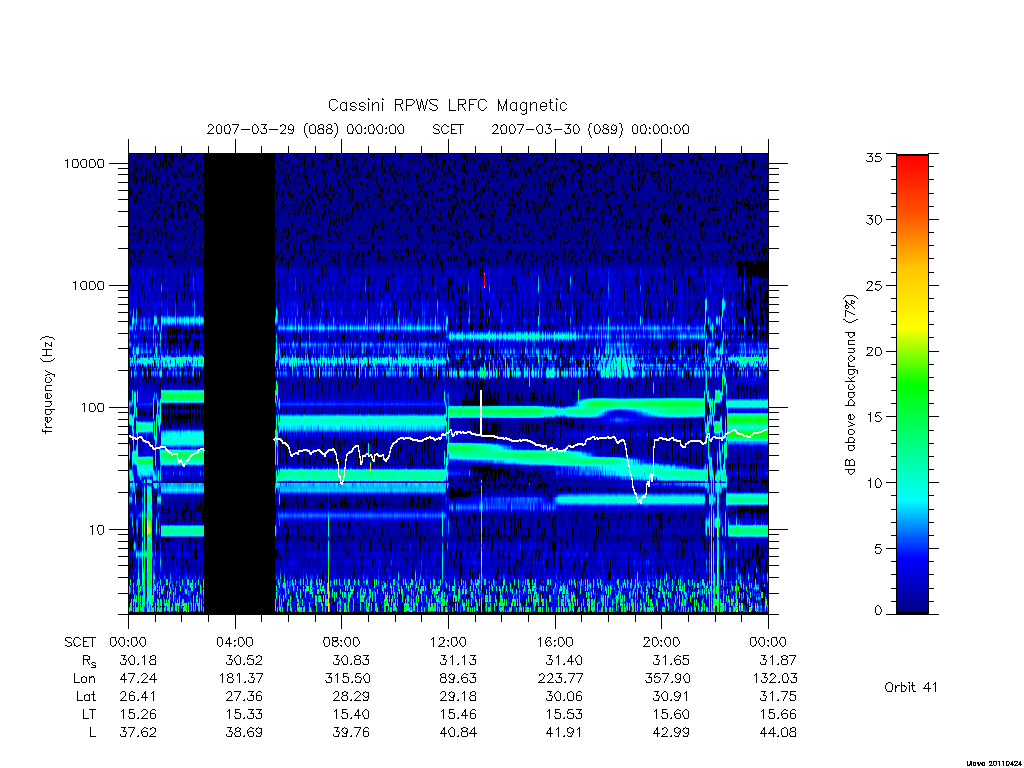1024x768 pixels.
Task: Click Rs value 31.87
Action: tap(778, 660)
